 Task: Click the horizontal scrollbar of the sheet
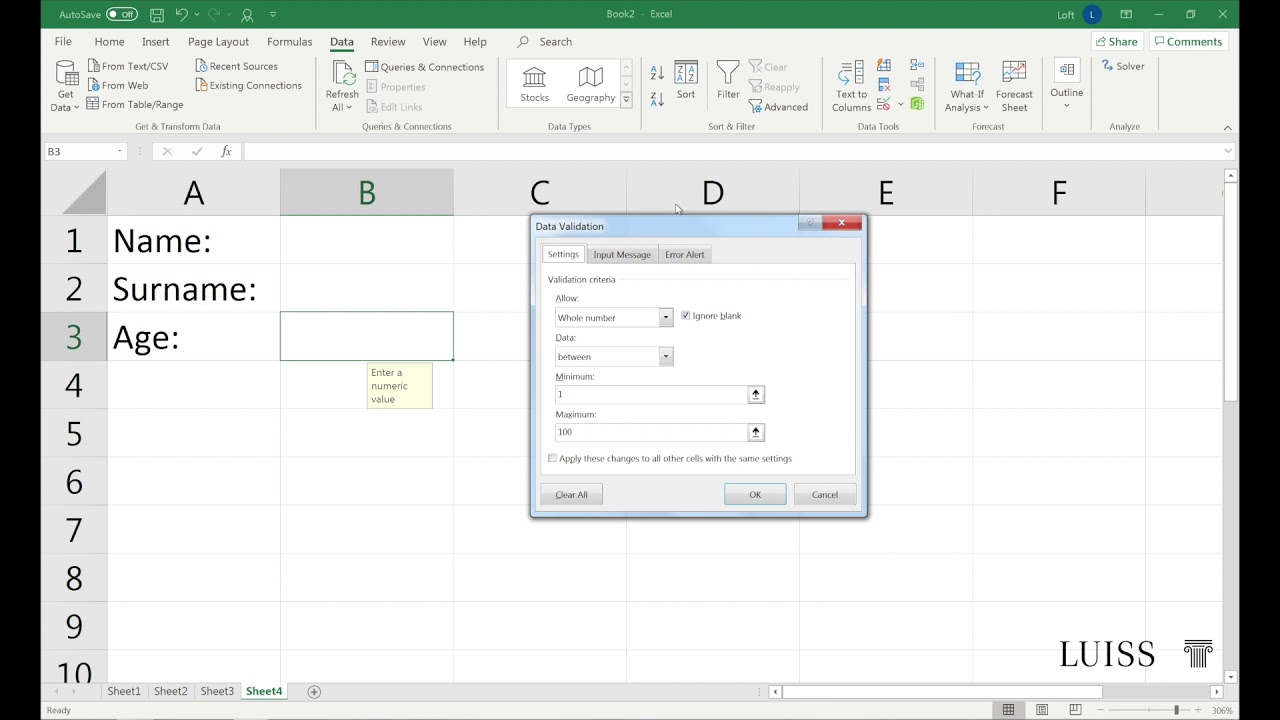tap(941, 691)
